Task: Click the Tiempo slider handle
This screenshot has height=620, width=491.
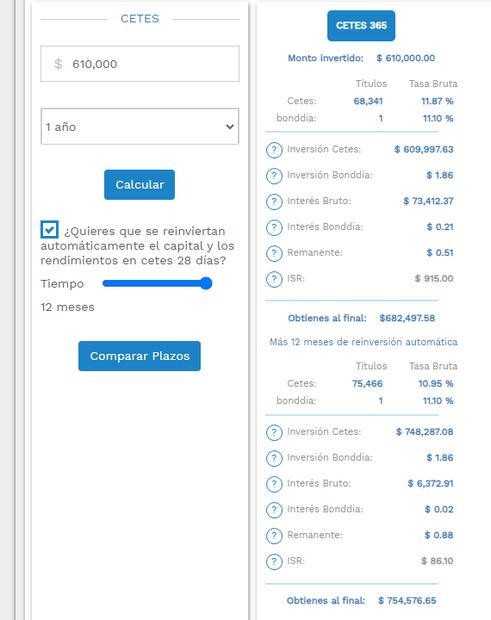Action: click(206, 283)
